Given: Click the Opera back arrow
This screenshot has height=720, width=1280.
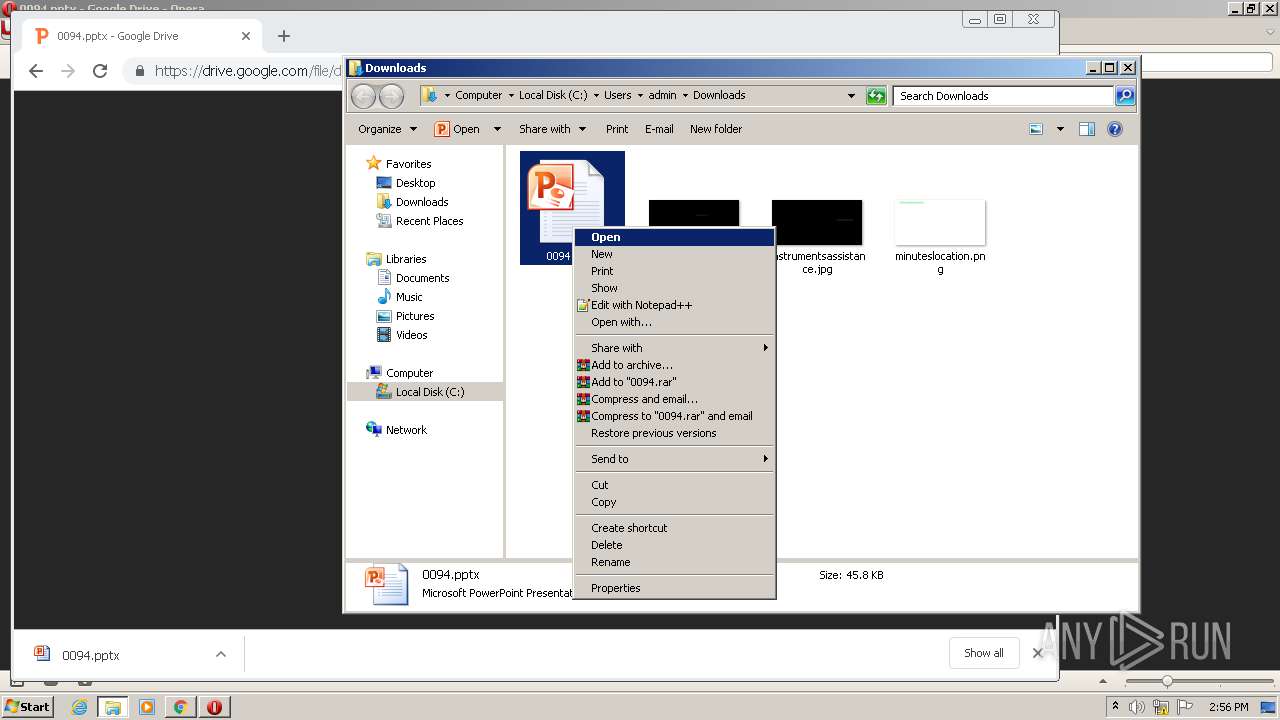Looking at the screenshot, I should (x=36, y=71).
